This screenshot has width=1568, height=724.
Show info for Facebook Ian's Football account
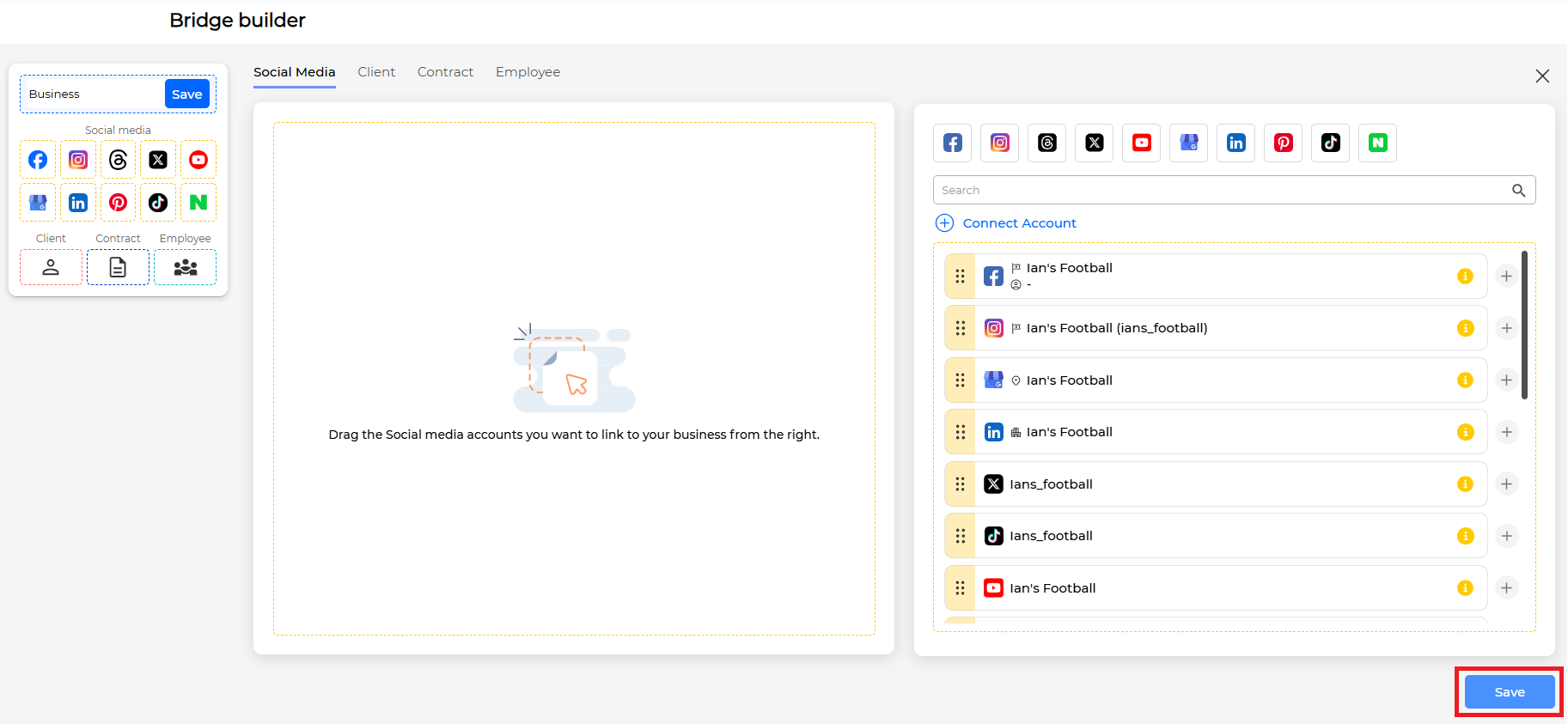coord(1466,277)
